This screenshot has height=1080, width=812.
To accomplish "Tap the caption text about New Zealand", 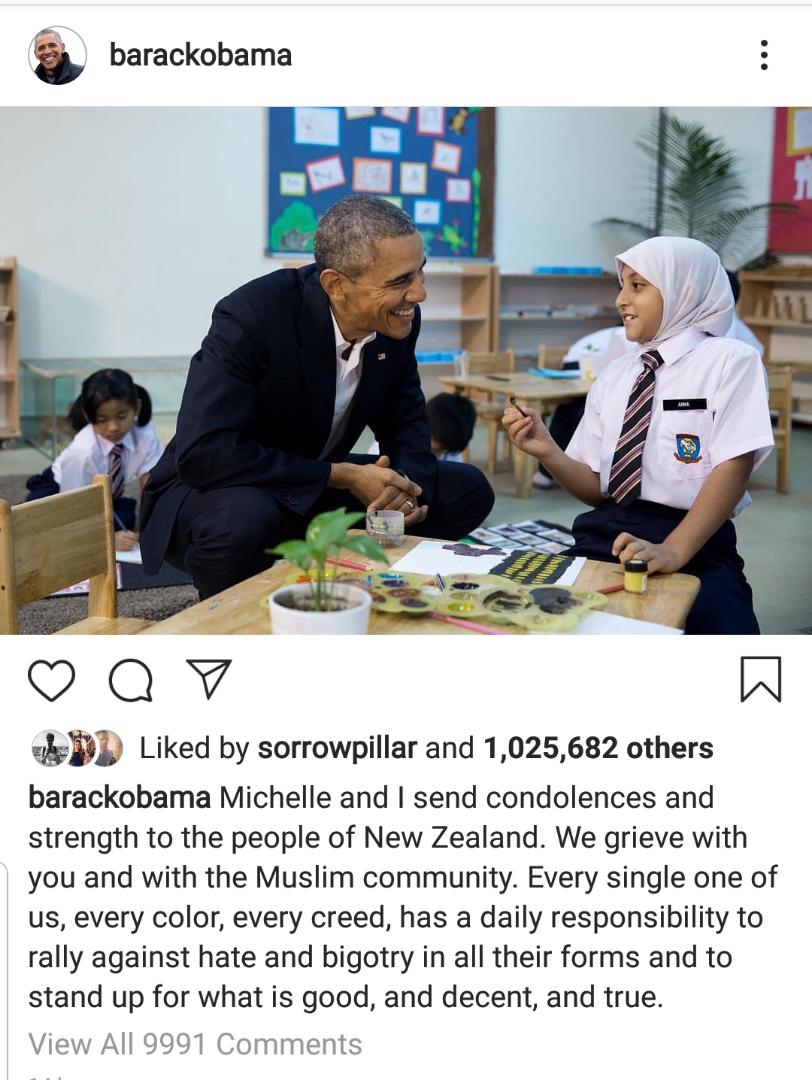I will 403,897.
